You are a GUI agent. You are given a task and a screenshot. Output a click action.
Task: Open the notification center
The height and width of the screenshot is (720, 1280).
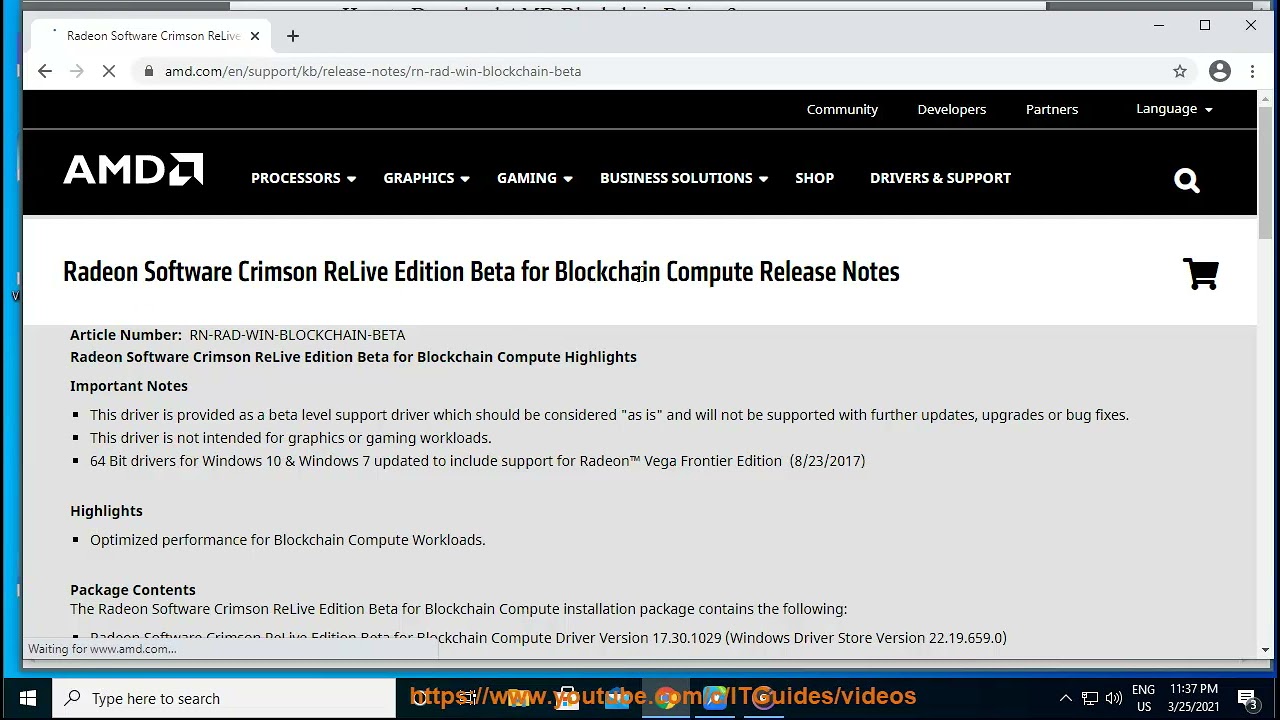point(1248,698)
